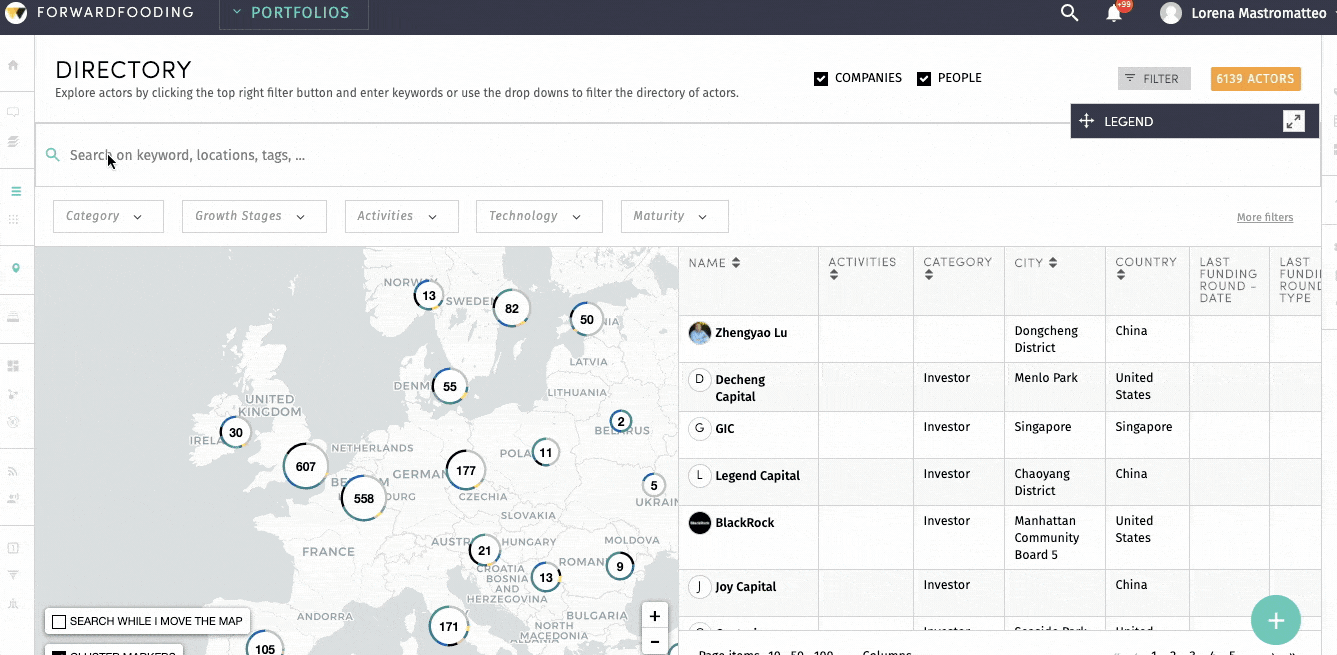Image resolution: width=1337 pixels, height=655 pixels.
Task: Click the FILTER button
Action: (1154, 77)
